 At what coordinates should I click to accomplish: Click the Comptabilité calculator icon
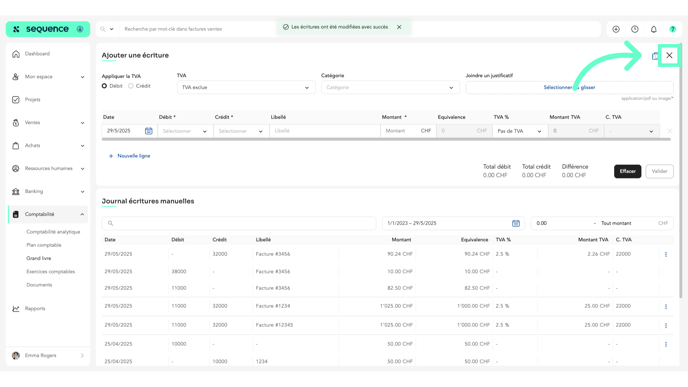[x=16, y=214]
